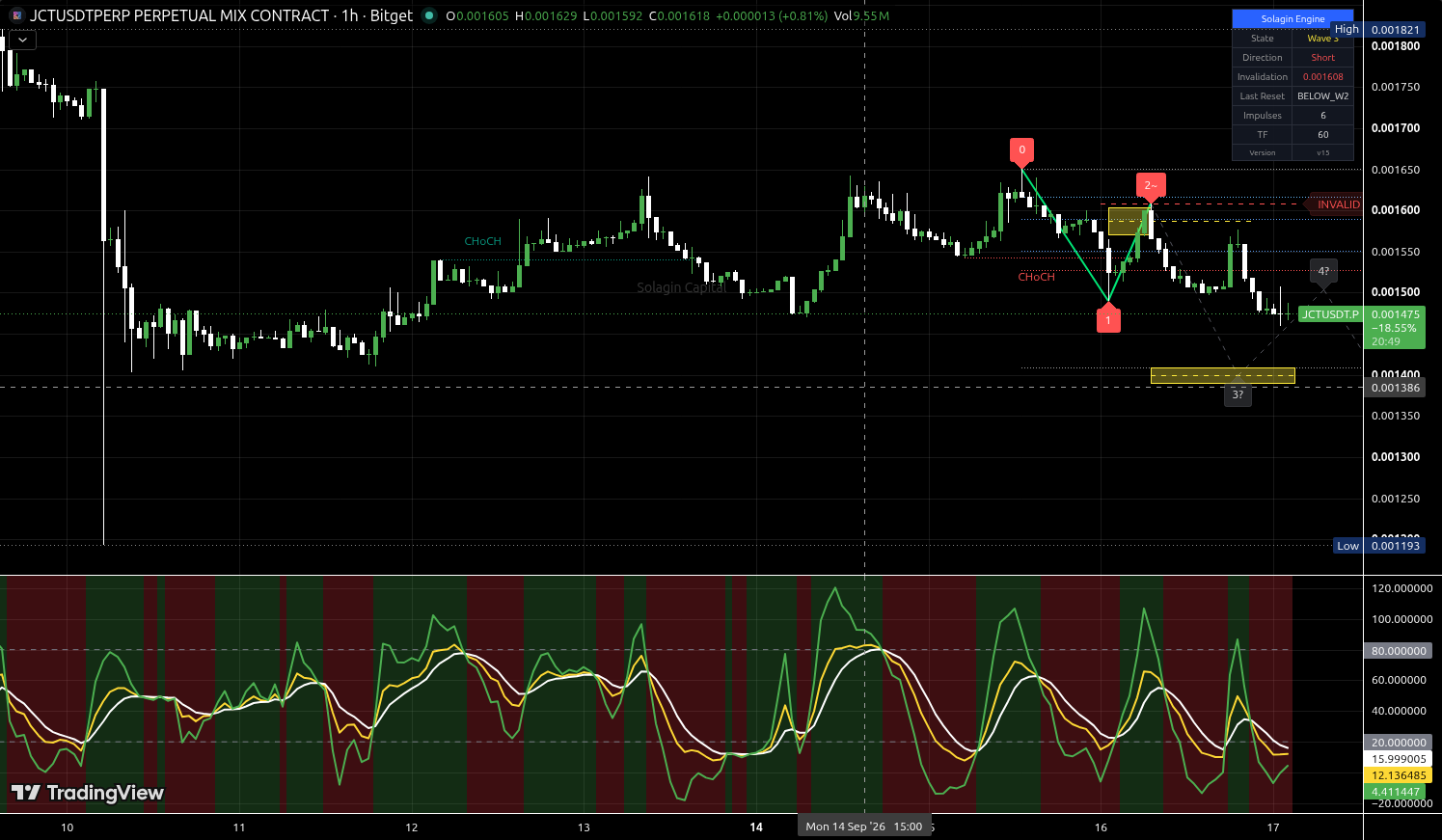Screen dimensions: 1442x840
Task: Click the TF value 60 cell
Action: tap(1322, 135)
